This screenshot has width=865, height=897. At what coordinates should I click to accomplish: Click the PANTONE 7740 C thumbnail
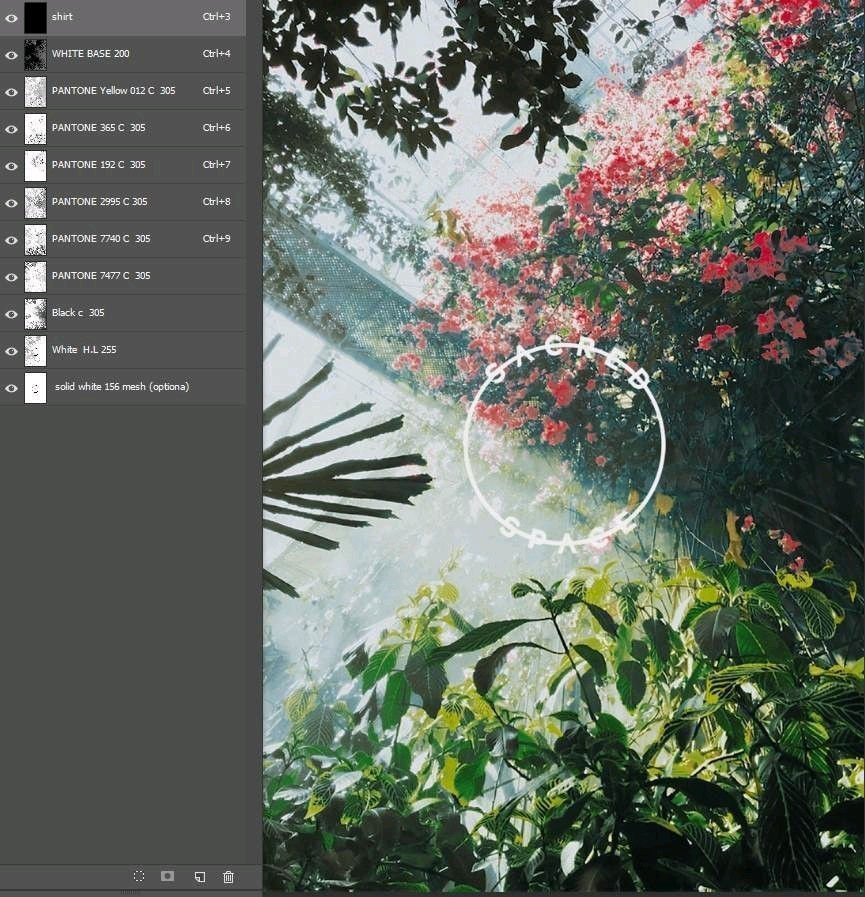35,240
